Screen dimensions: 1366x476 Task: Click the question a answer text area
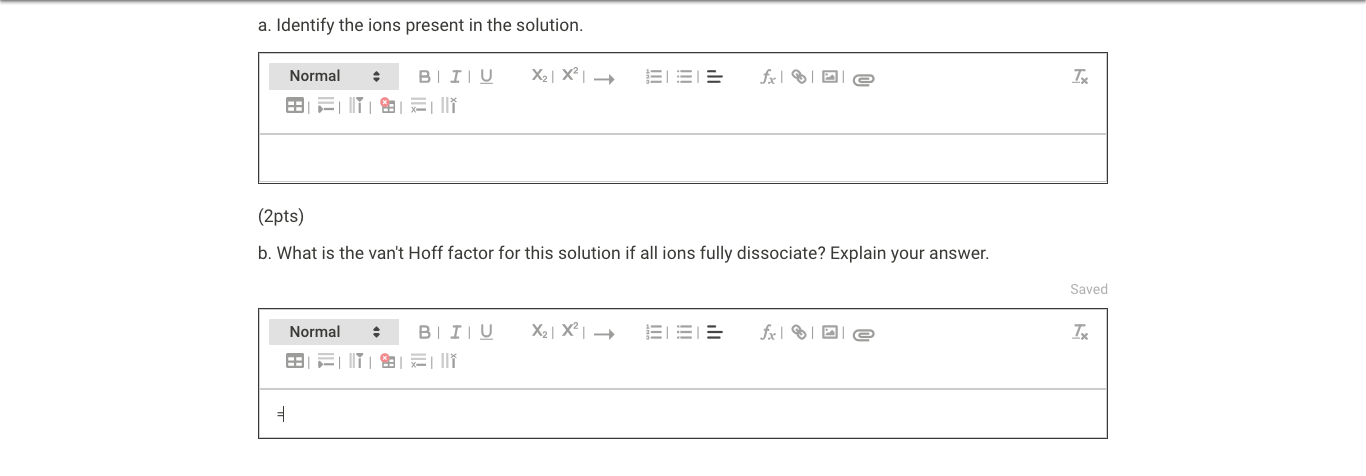682,158
